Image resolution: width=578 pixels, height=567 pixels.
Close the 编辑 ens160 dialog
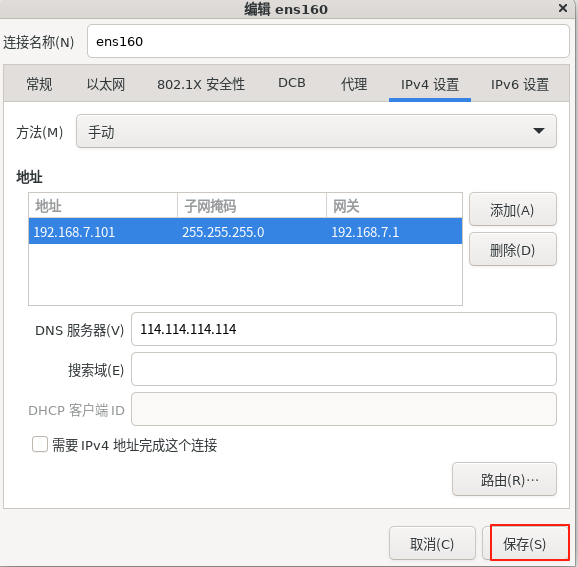(x=563, y=8)
